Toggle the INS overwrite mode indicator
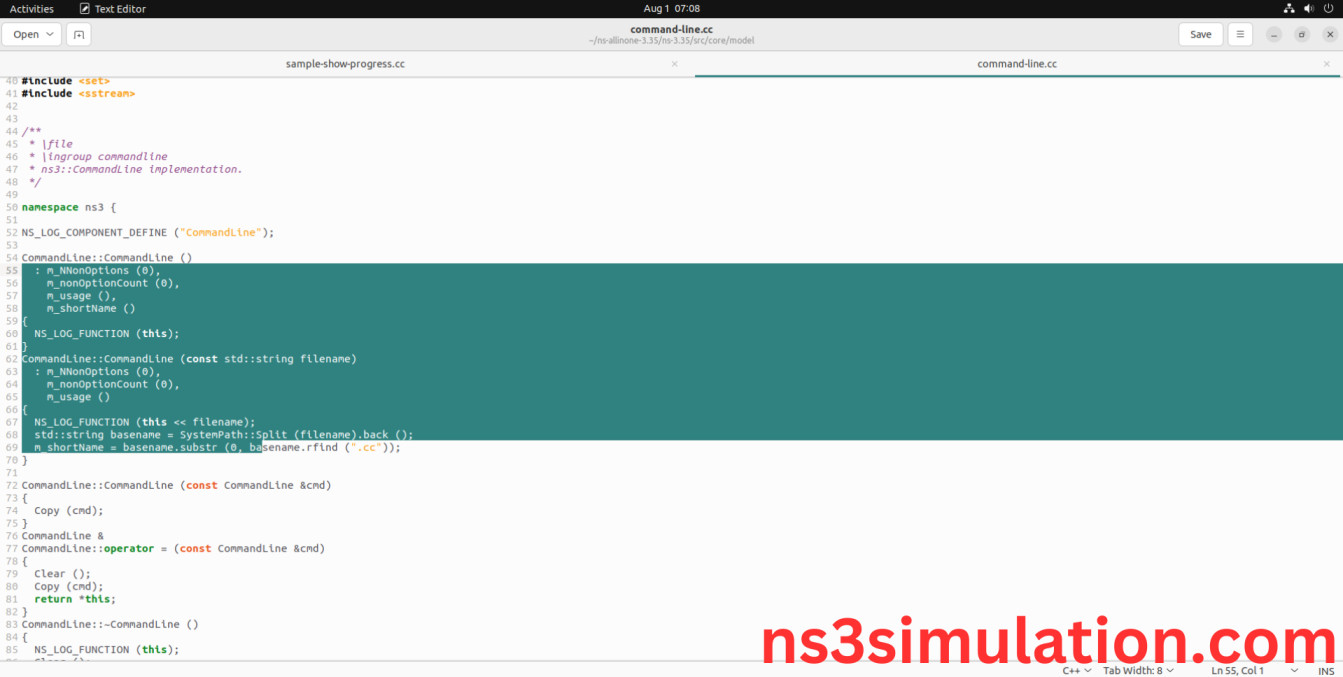Screen dimensions: 1343x677 coord(1326,670)
